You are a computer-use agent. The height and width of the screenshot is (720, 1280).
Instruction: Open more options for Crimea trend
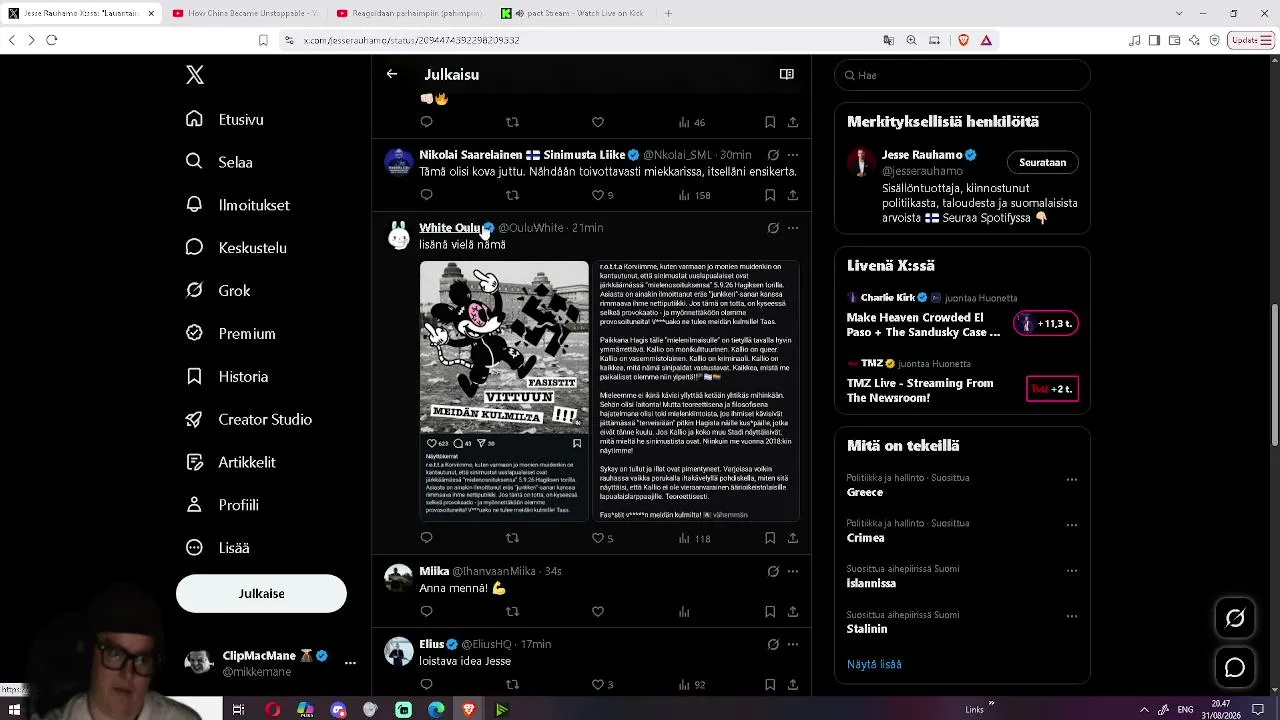(x=1072, y=525)
